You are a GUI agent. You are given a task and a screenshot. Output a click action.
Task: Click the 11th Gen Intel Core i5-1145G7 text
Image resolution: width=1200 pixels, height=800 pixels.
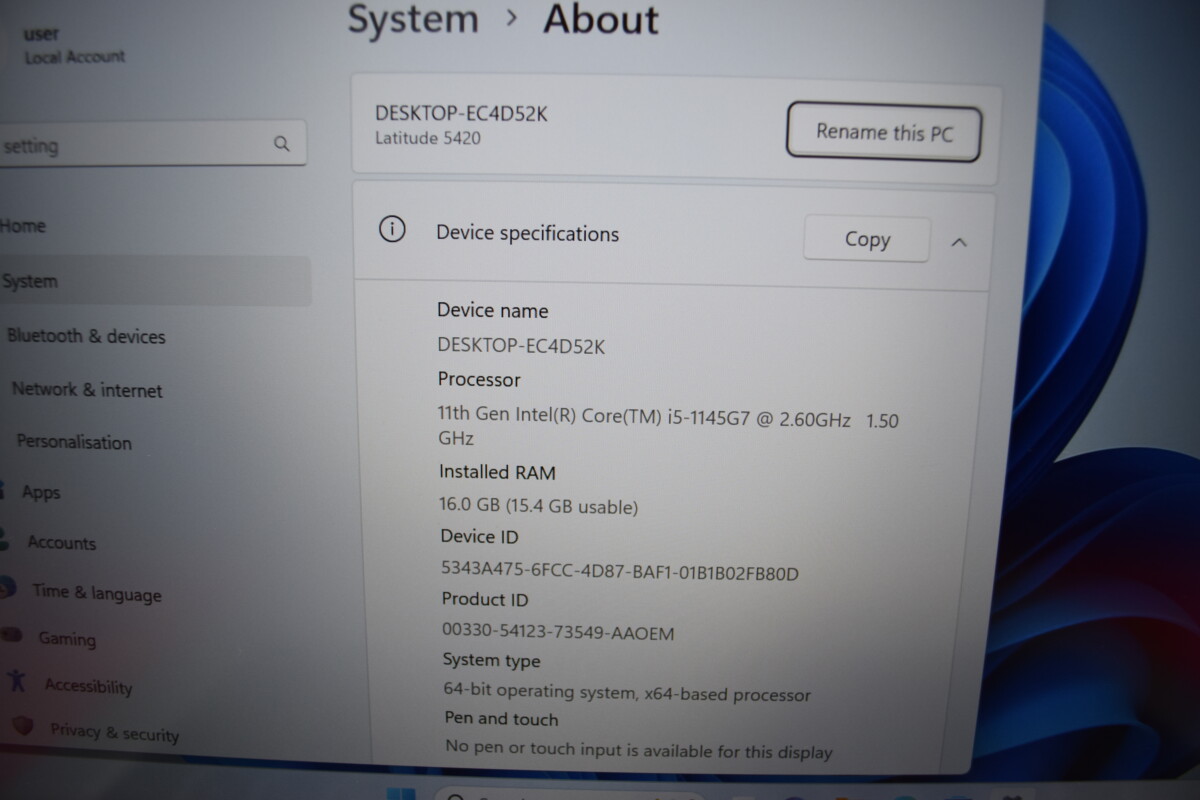668,429
